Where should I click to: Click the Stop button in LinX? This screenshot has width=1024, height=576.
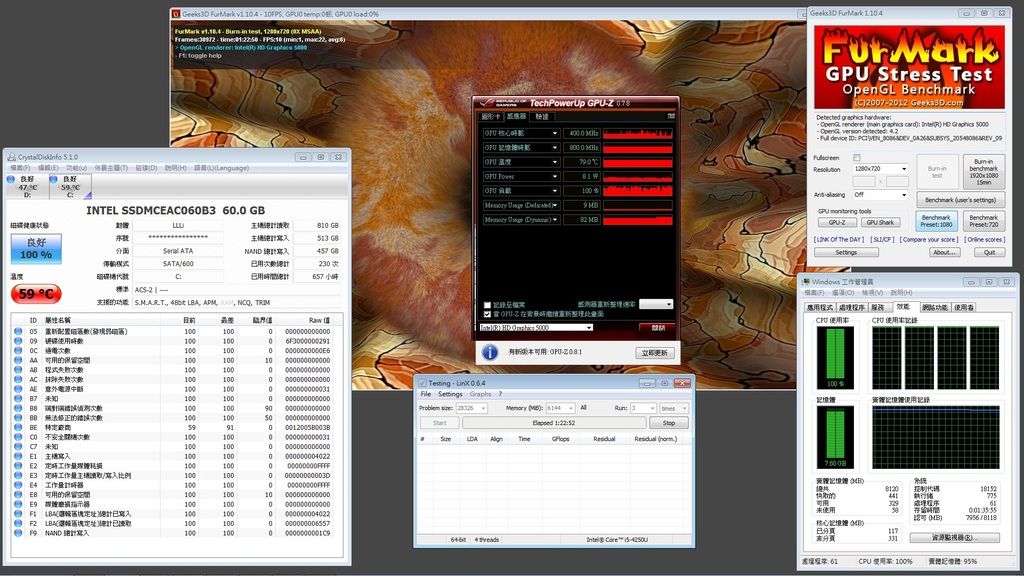coord(669,423)
